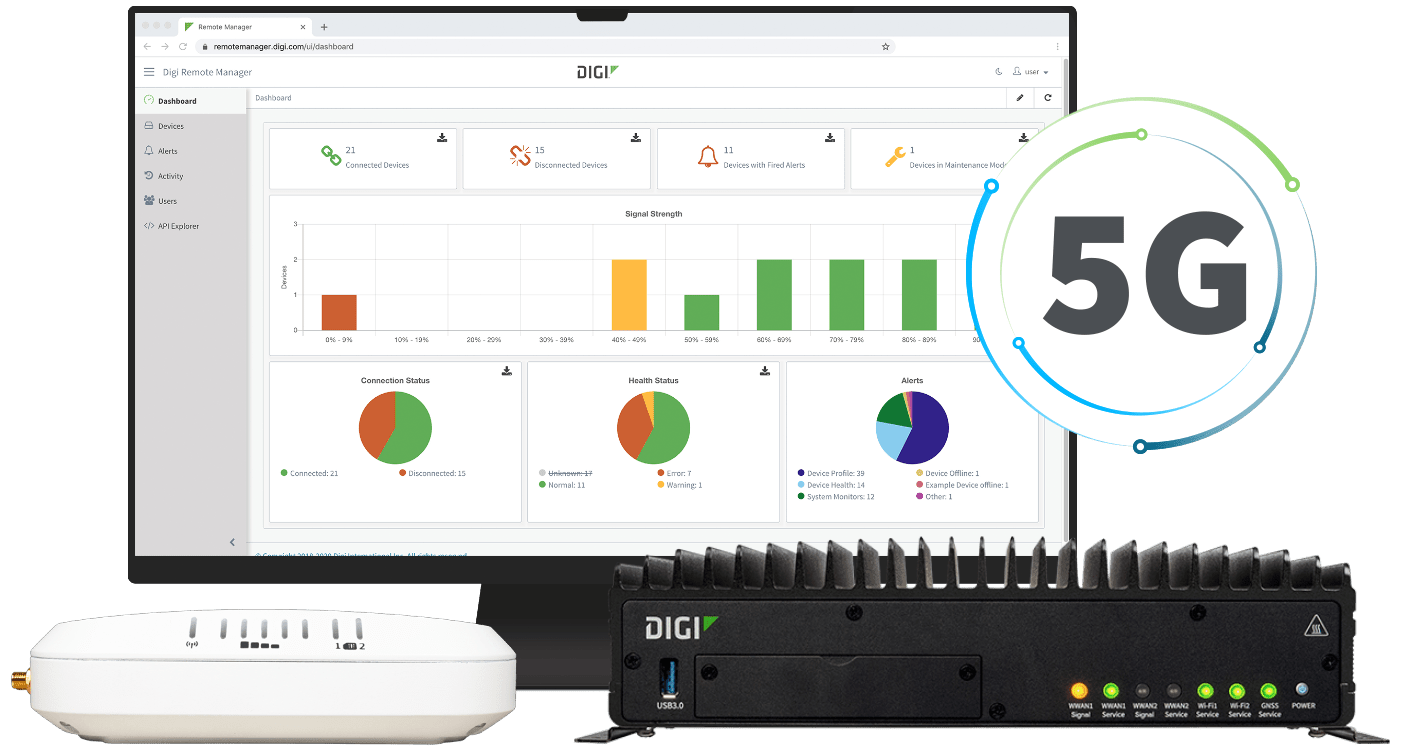Screen dimensions: 1407x755
Task: Click the edit dashboard pencil icon
Action: (x=1020, y=98)
